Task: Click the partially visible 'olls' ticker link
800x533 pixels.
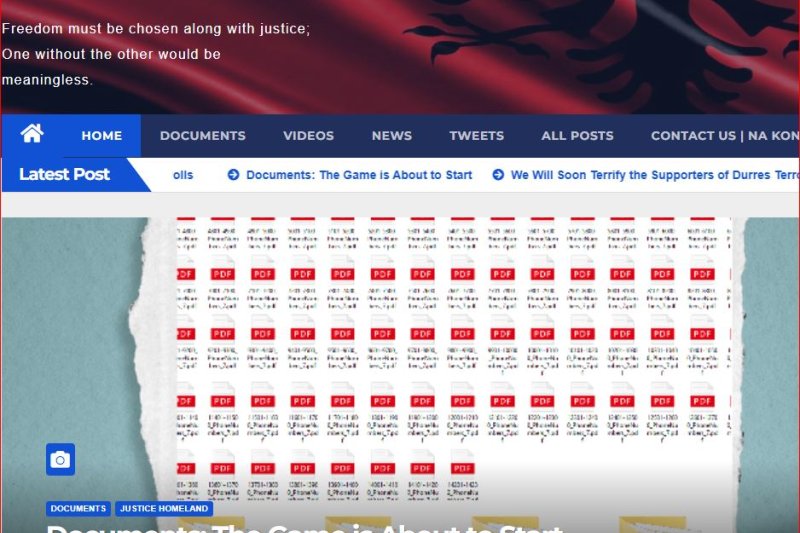Action: point(183,175)
